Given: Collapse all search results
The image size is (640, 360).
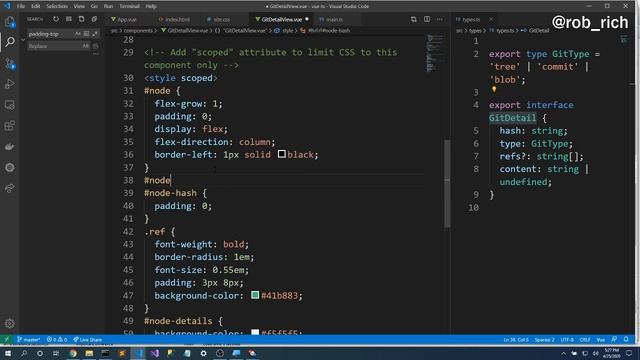Looking at the screenshot, I should (94, 19).
